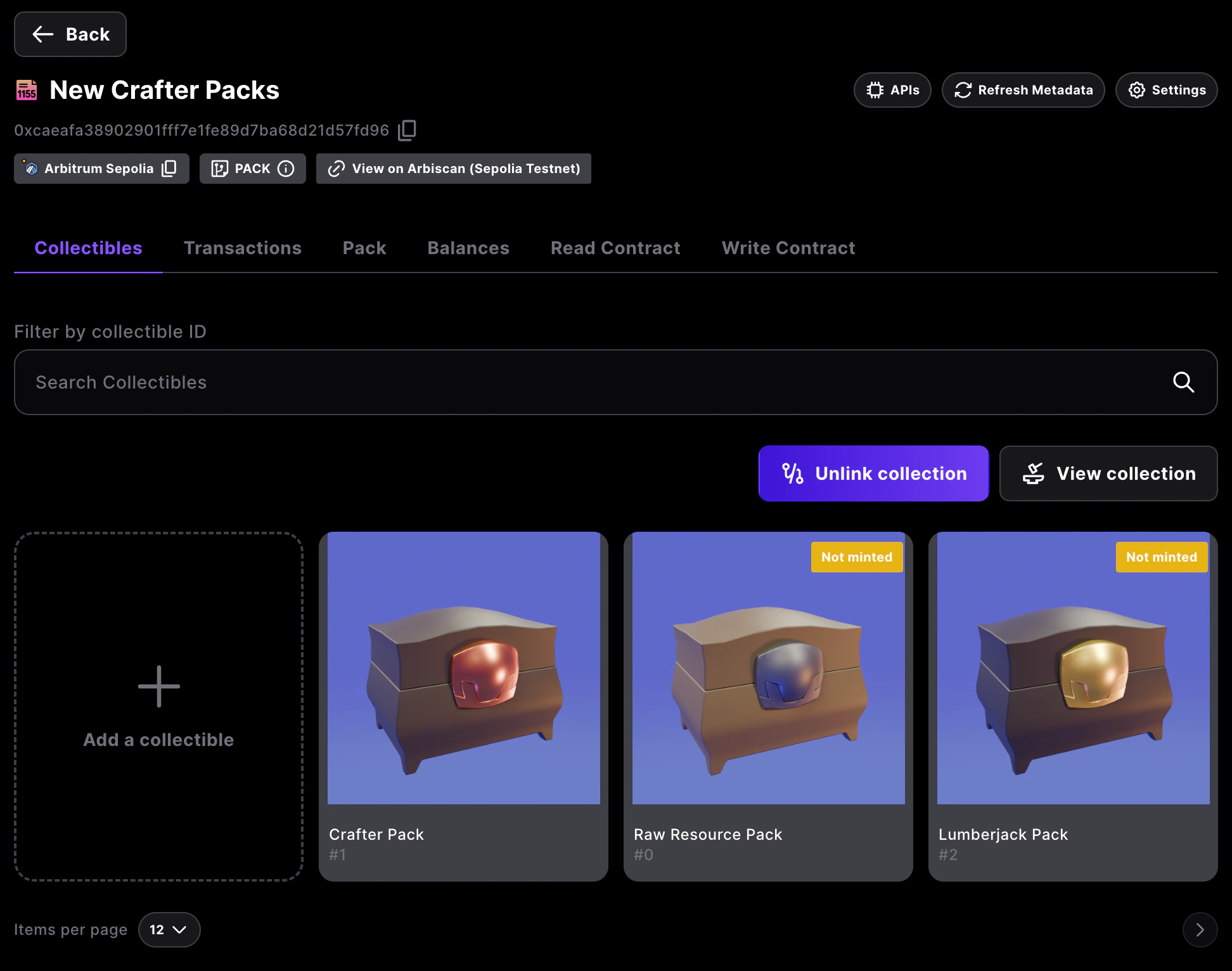Switch to the Write Contract tab
1232x971 pixels.
click(x=788, y=248)
